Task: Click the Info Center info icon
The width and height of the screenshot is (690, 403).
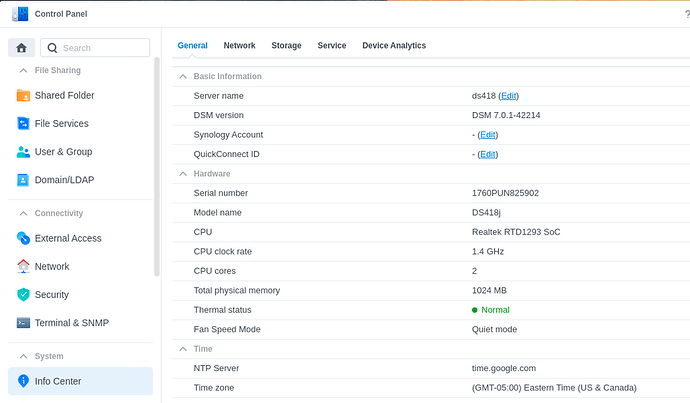Action: [23, 381]
